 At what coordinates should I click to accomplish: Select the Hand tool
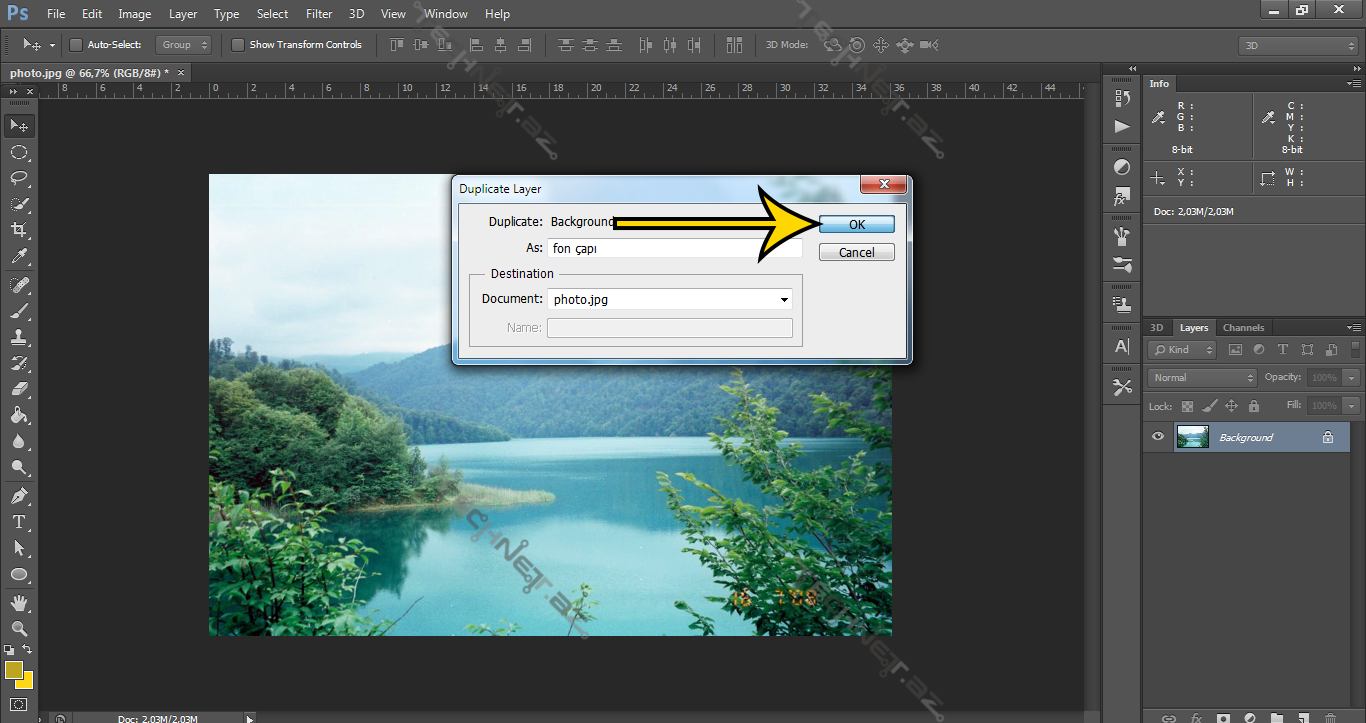(x=19, y=603)
